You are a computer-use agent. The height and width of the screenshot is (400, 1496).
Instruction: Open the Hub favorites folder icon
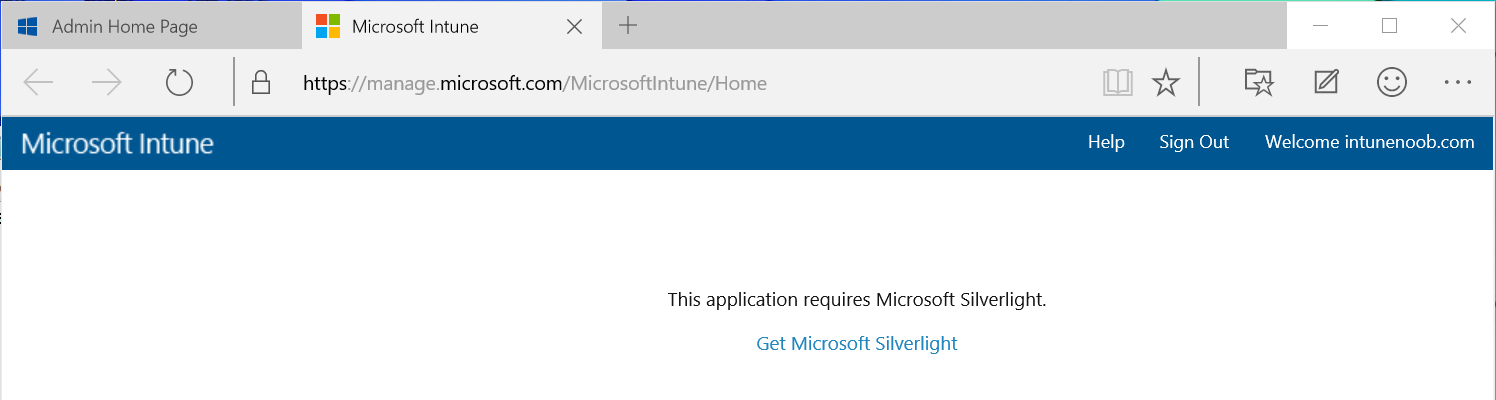click(x=1259, y=83)
